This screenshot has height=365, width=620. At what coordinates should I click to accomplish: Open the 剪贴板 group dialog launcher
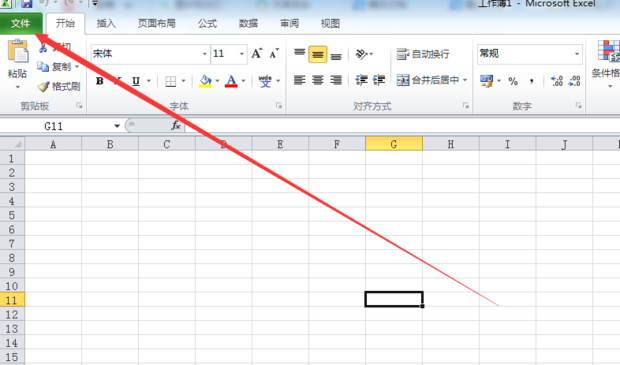tap(79, 106)
